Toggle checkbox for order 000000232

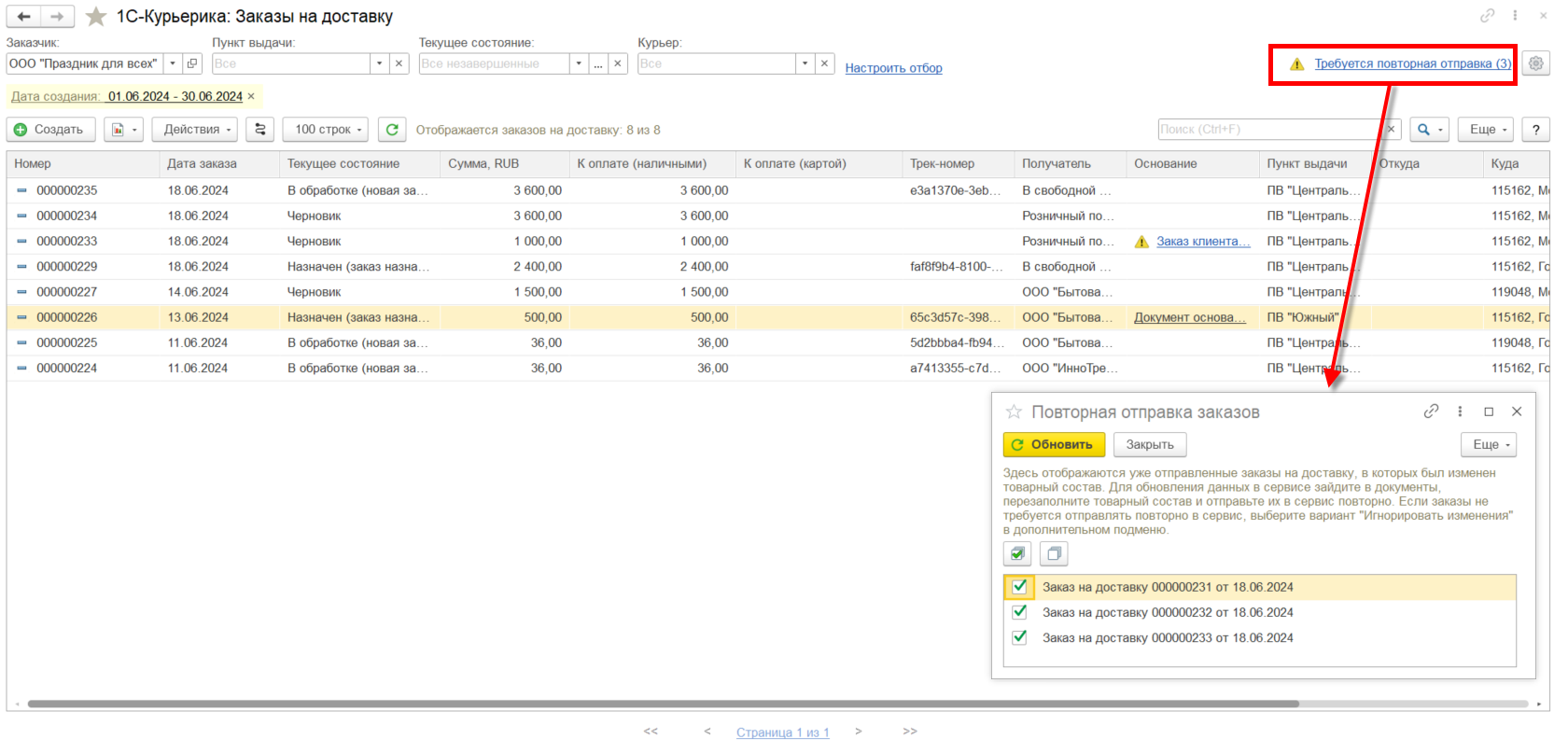[1019, 612]
